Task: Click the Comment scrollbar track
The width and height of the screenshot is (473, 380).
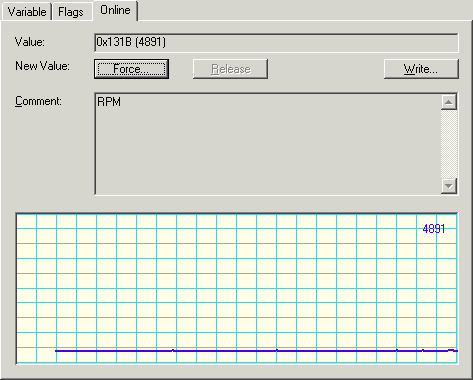Action: [x=449, y=144]
